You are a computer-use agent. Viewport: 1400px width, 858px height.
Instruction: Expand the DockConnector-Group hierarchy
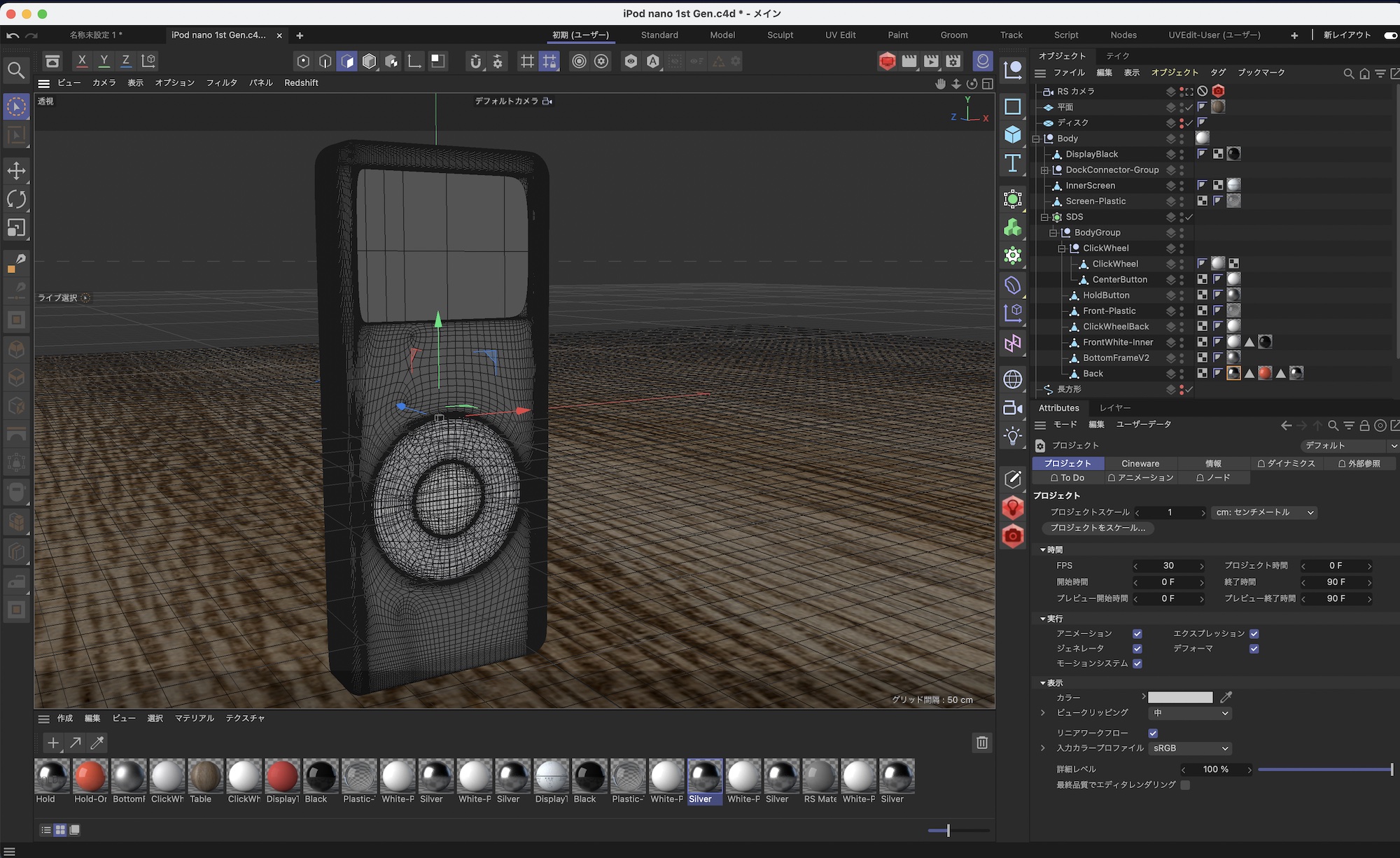(x=1044, y=169)
